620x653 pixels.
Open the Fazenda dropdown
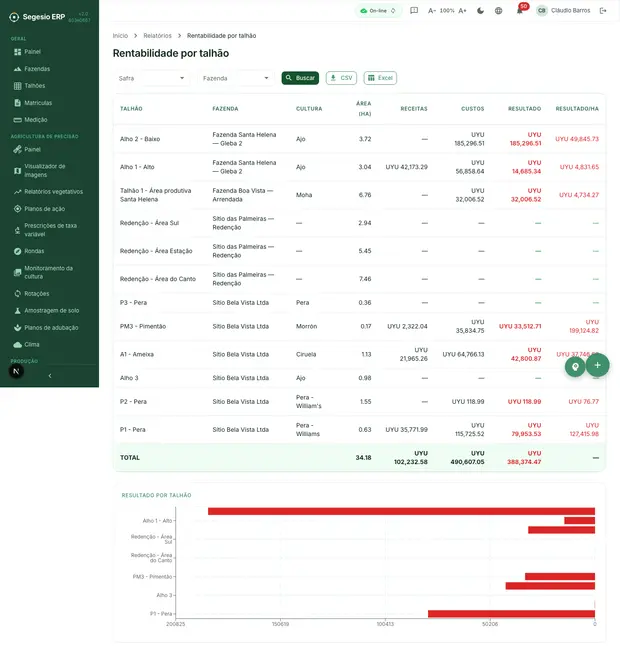pyautogui.click(x=236, y=78)
